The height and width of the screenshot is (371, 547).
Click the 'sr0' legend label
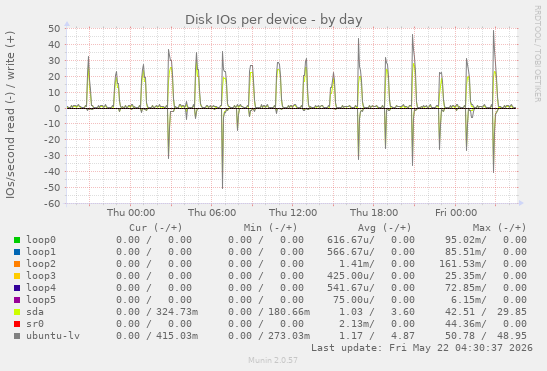tap(35, 324)
